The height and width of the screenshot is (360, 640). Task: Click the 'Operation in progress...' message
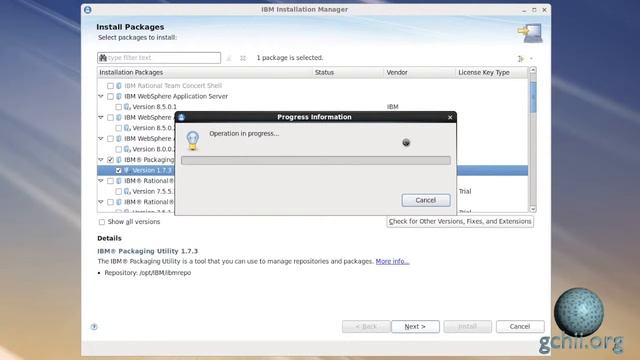tap(244, 133)
